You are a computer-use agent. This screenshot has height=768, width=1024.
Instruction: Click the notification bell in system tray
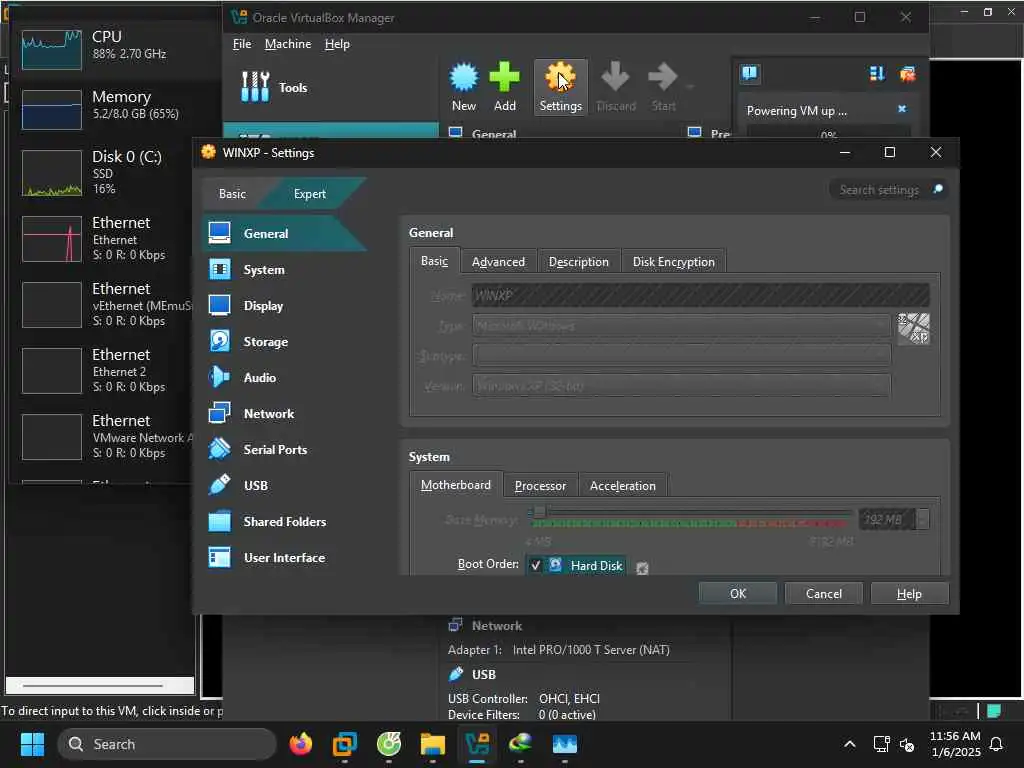[996, 744]
